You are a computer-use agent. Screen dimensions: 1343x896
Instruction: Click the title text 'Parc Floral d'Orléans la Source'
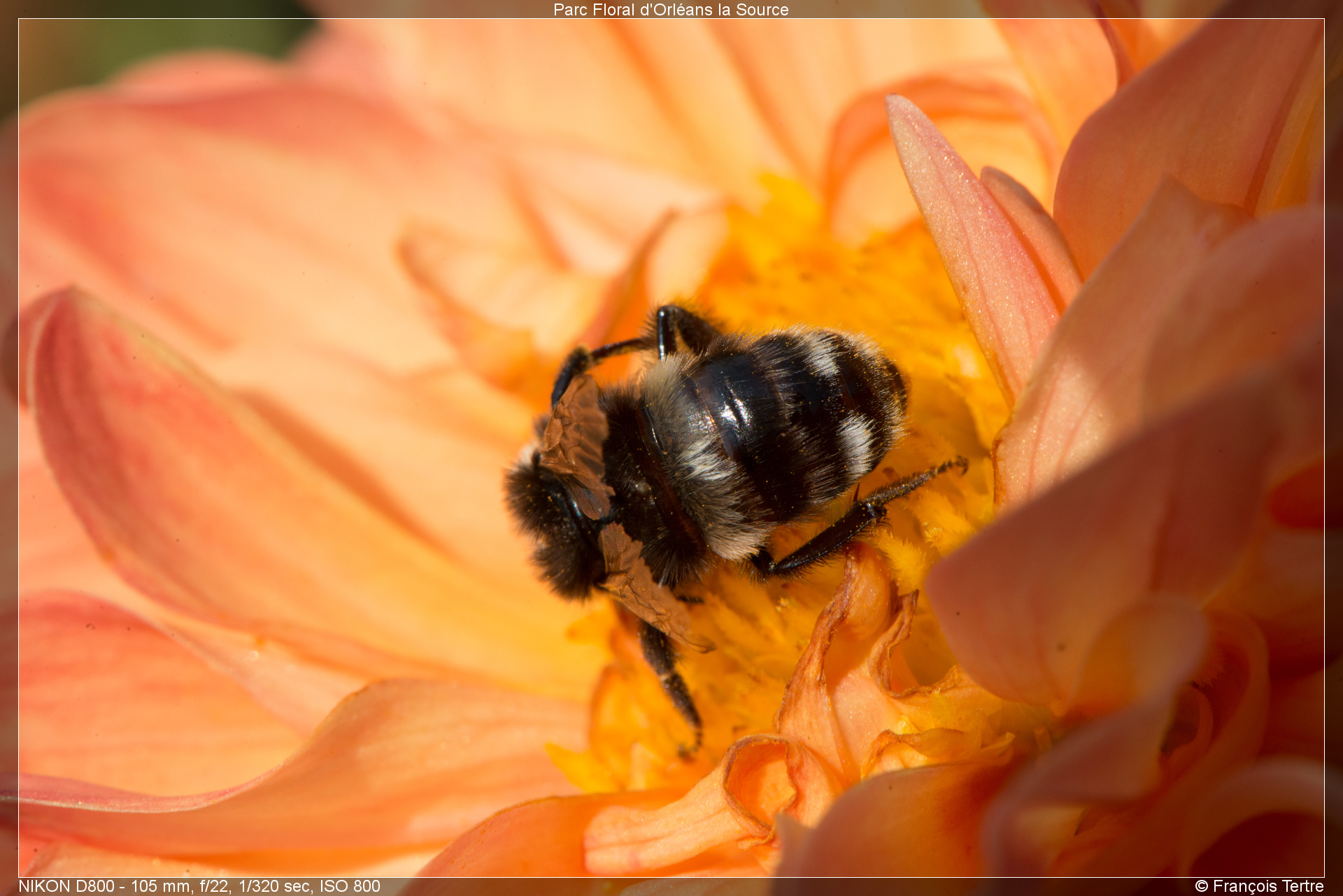(671, 10)
